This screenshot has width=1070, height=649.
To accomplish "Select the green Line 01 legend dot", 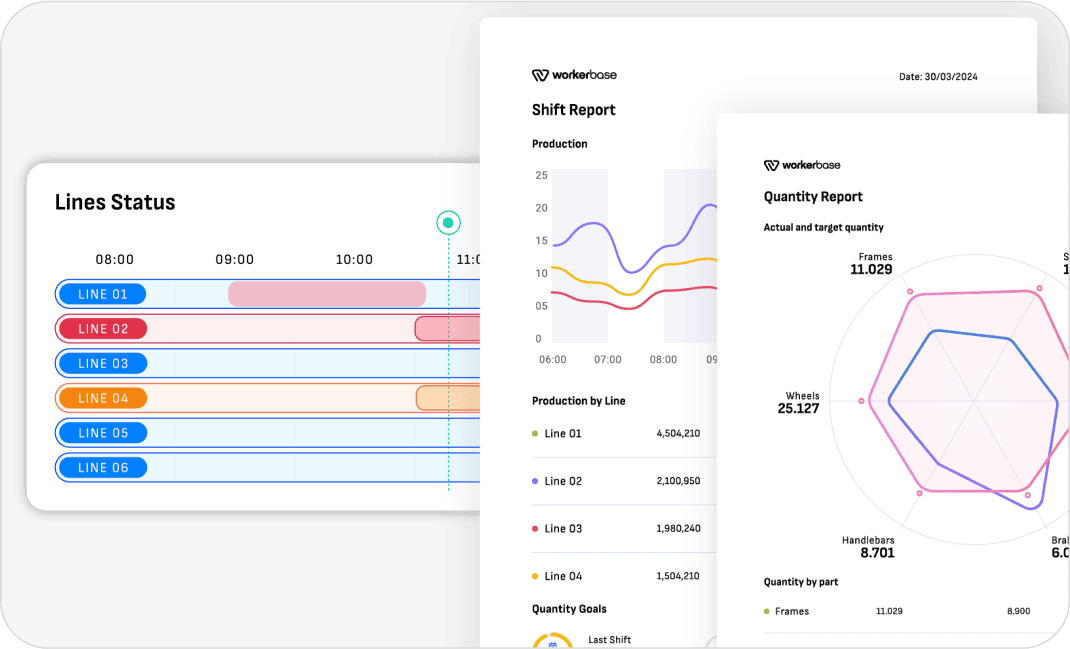I will (536, 433).
